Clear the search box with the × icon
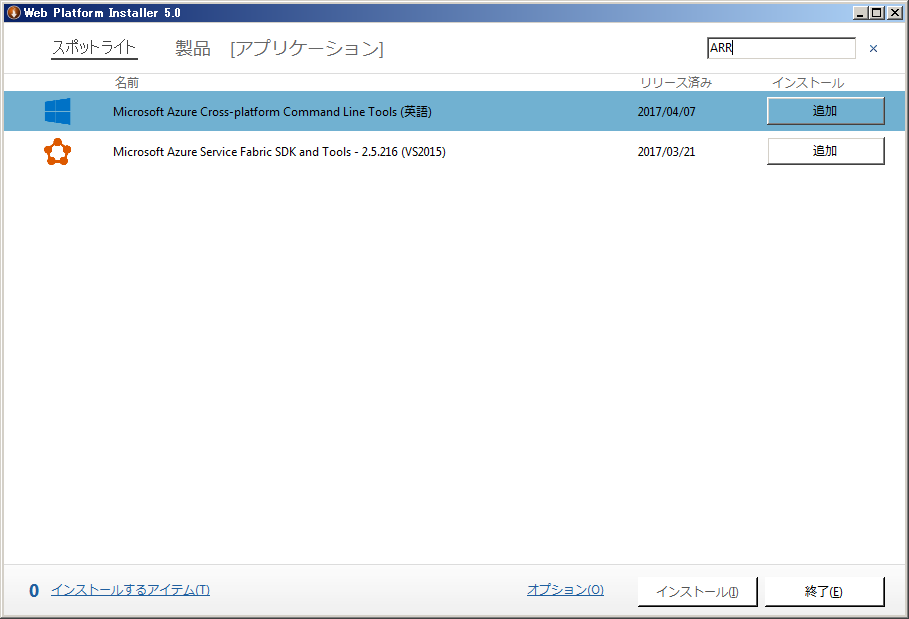 click(x=873, y=49)
